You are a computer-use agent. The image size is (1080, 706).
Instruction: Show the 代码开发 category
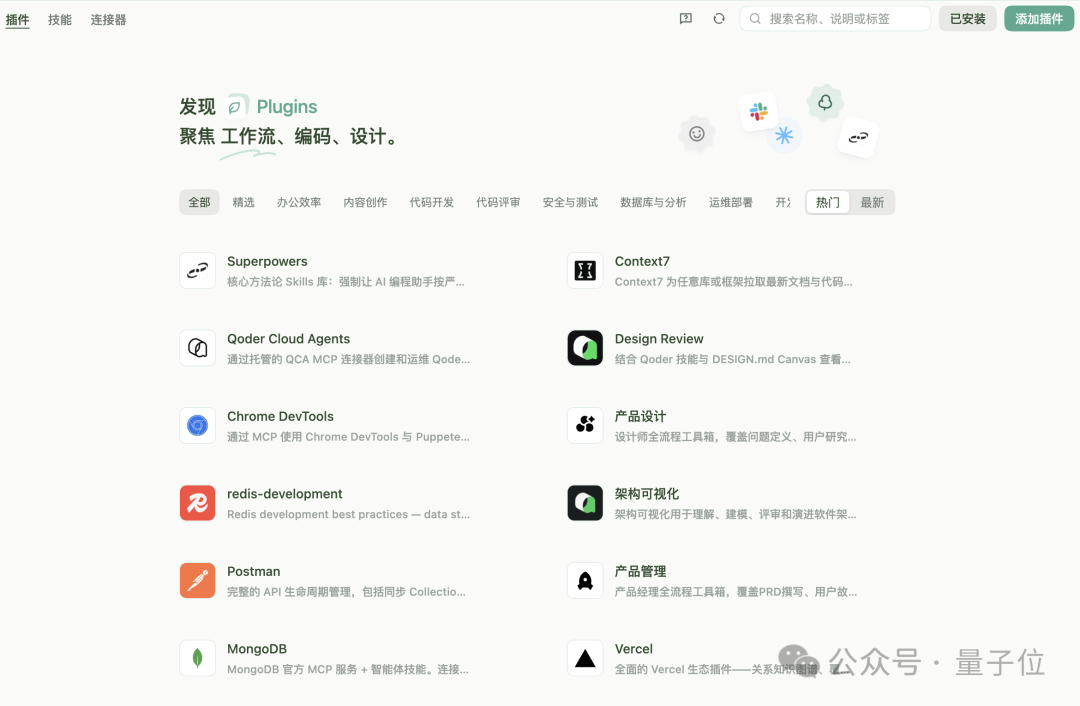(432, 203)
